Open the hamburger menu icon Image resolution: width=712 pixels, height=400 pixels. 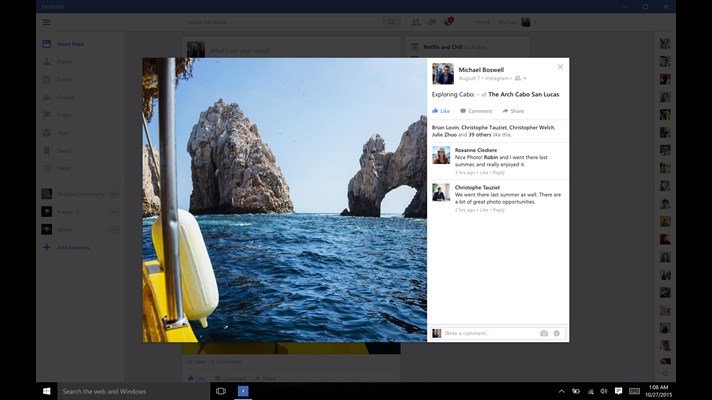(46, 22)
